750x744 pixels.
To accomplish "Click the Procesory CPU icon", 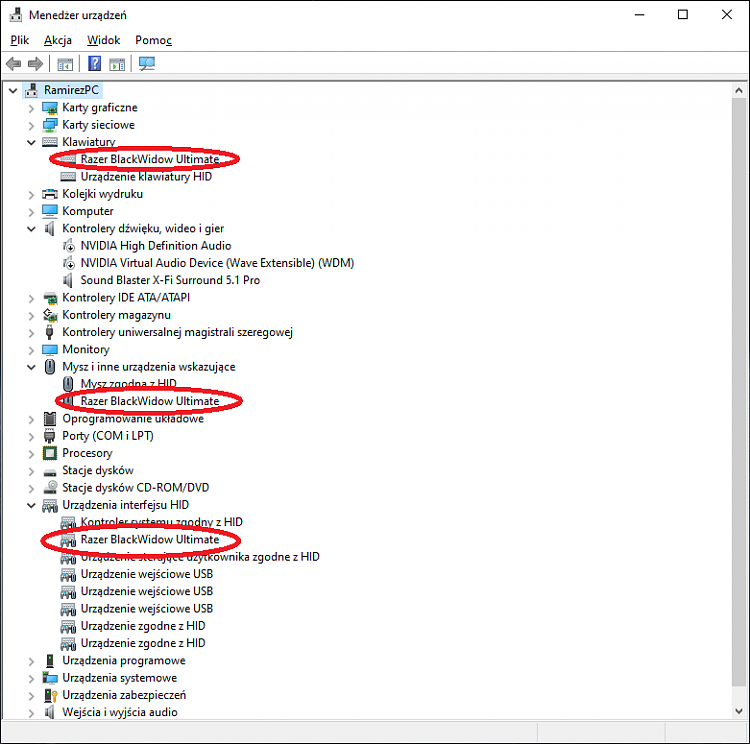I will 50,453.
